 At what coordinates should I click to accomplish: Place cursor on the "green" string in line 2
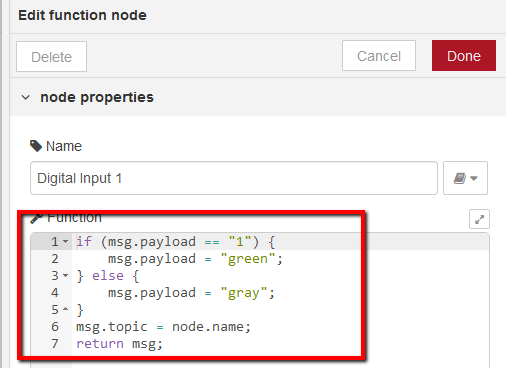coord(248,259)
